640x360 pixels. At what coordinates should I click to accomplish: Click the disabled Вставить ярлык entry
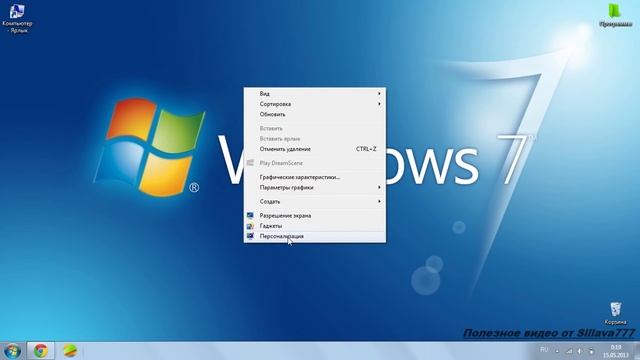coord(315,139)
